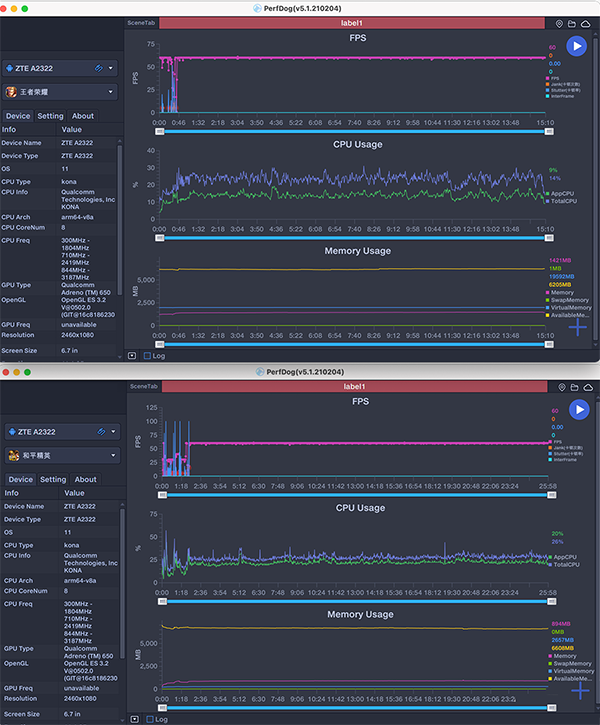Click the blue plus icon in the top window's Memory Usage chart

pyautogui.click(x=578, y=326)
